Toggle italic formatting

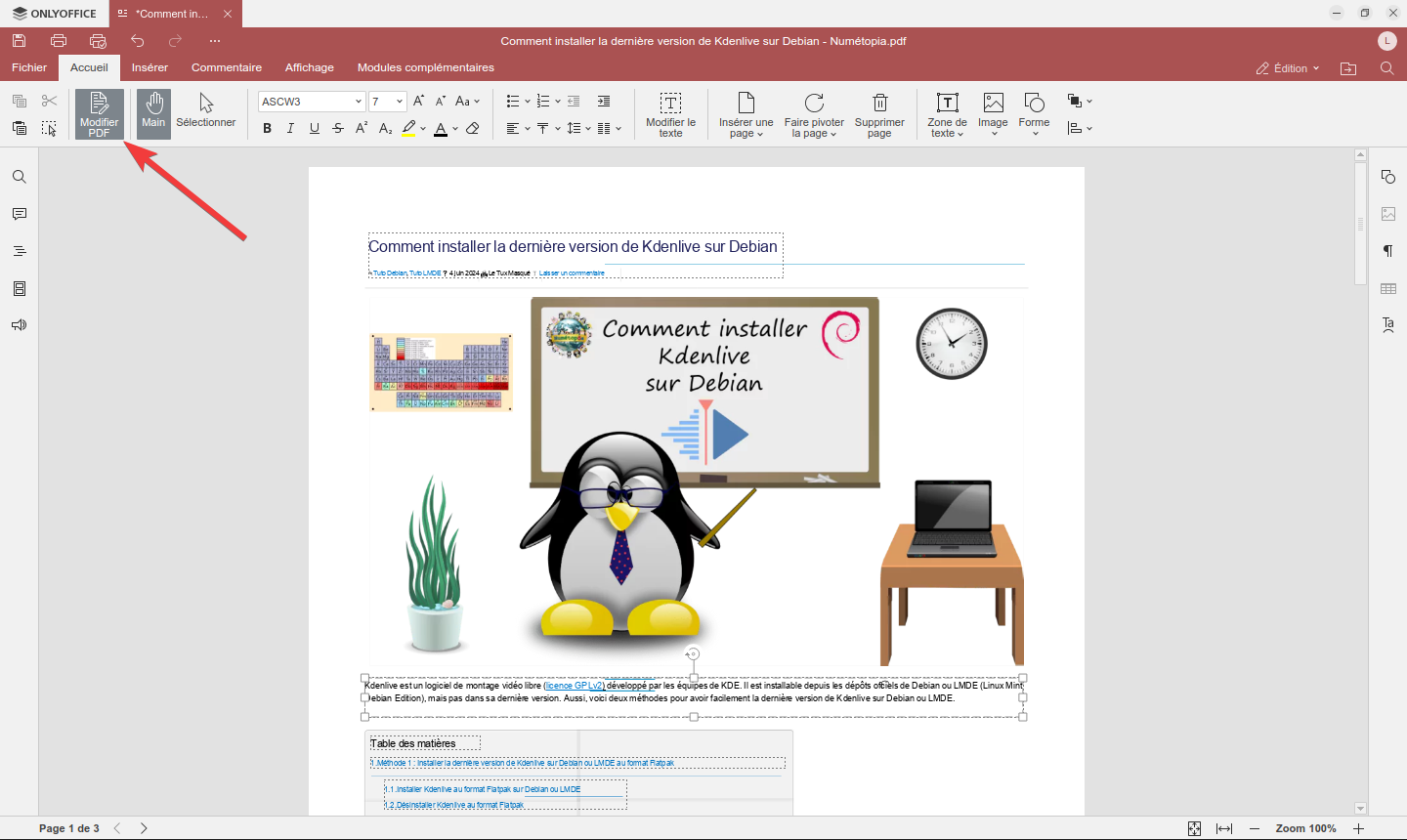(290, 128)
